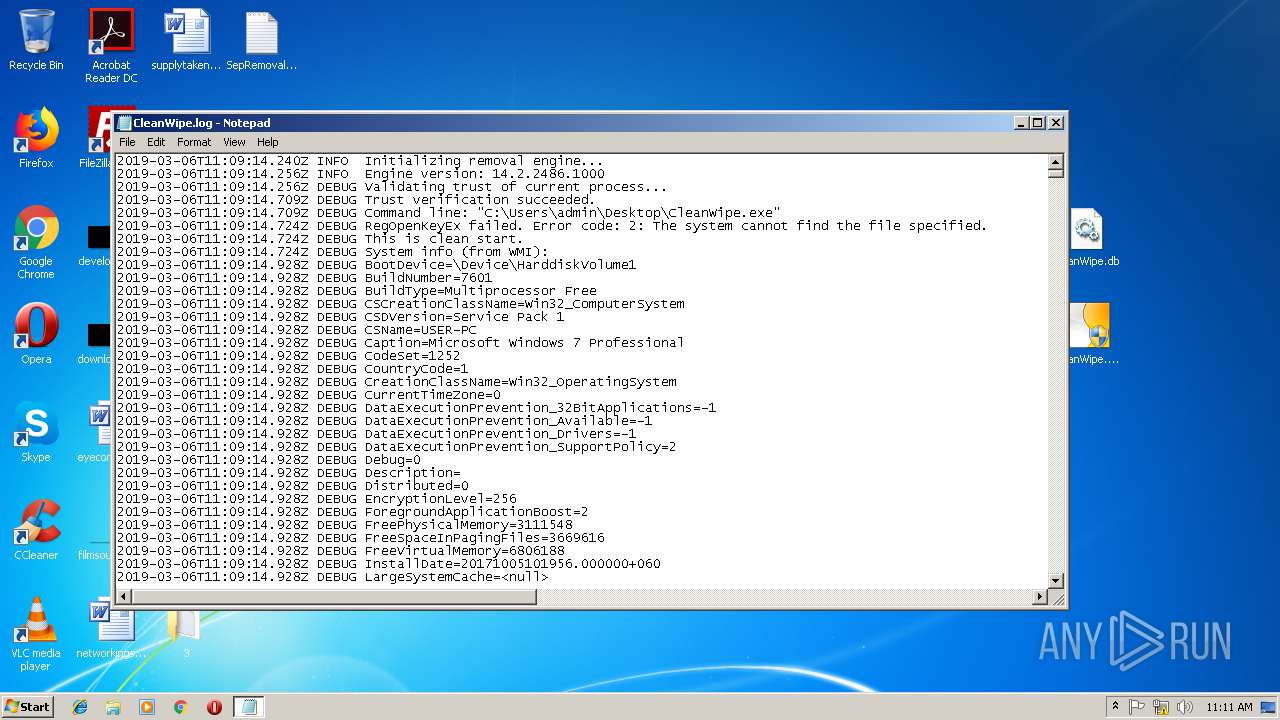Open the Recycle Bin desktop icon
Image resolution: width=1280 pixels, height=720 pixels.
pos(36,40)
